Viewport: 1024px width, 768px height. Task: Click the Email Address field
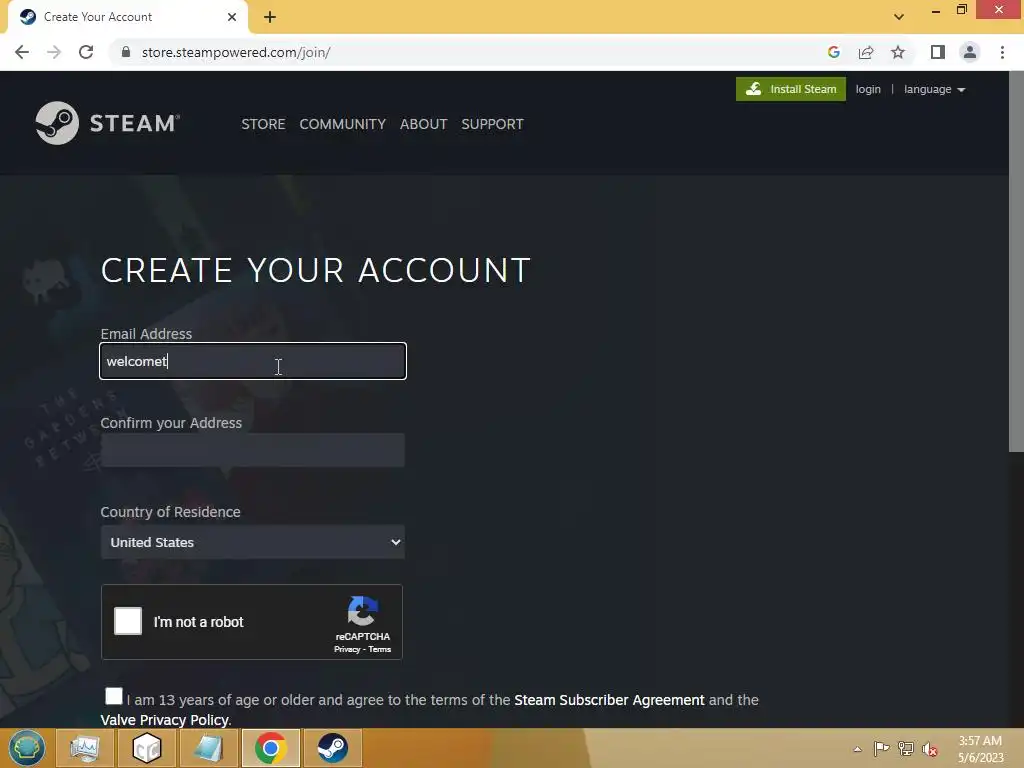tap(253, 361)
